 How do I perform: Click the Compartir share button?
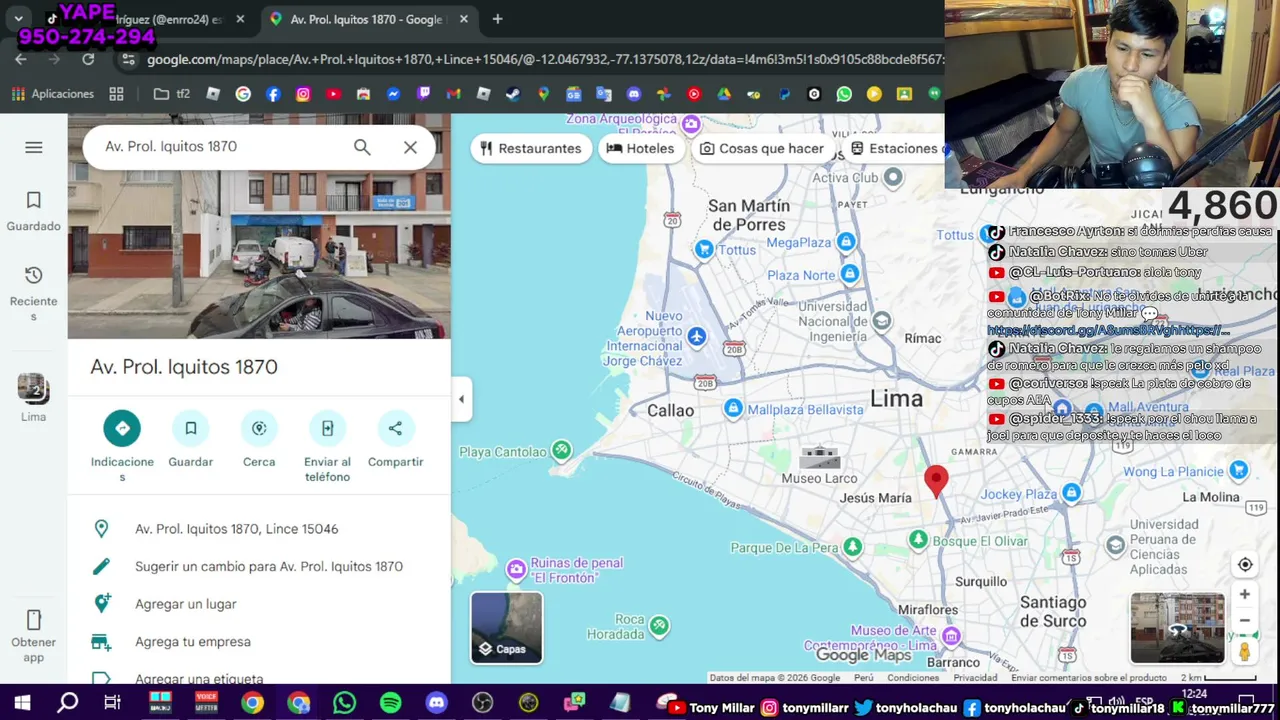(395, 428)
